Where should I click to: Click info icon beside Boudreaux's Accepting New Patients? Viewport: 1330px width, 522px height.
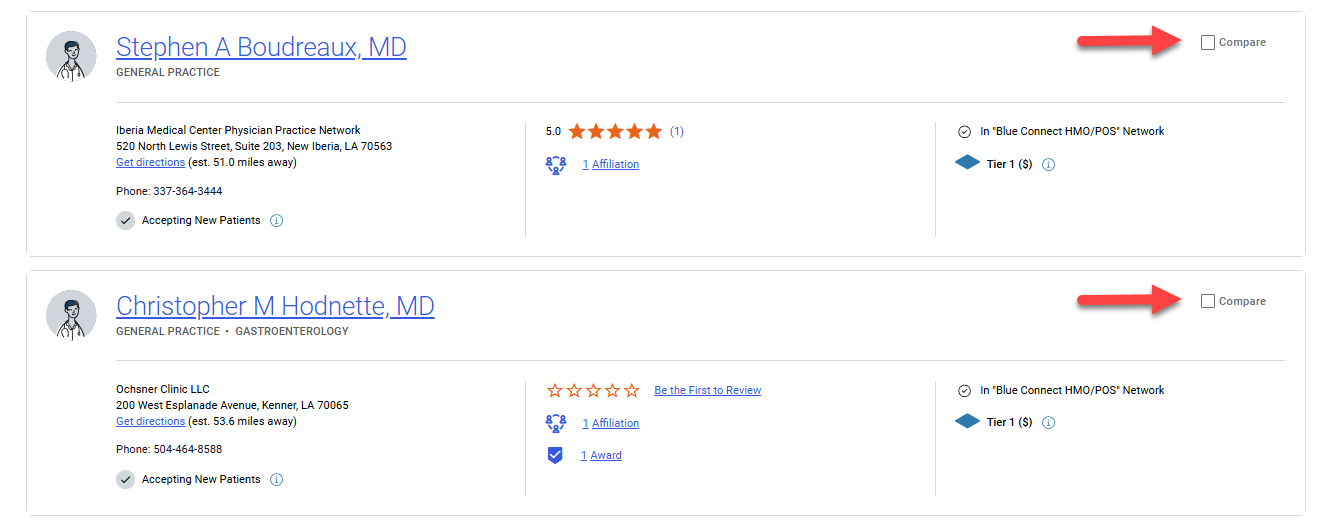pyautogui.click(x=277, y=221)
